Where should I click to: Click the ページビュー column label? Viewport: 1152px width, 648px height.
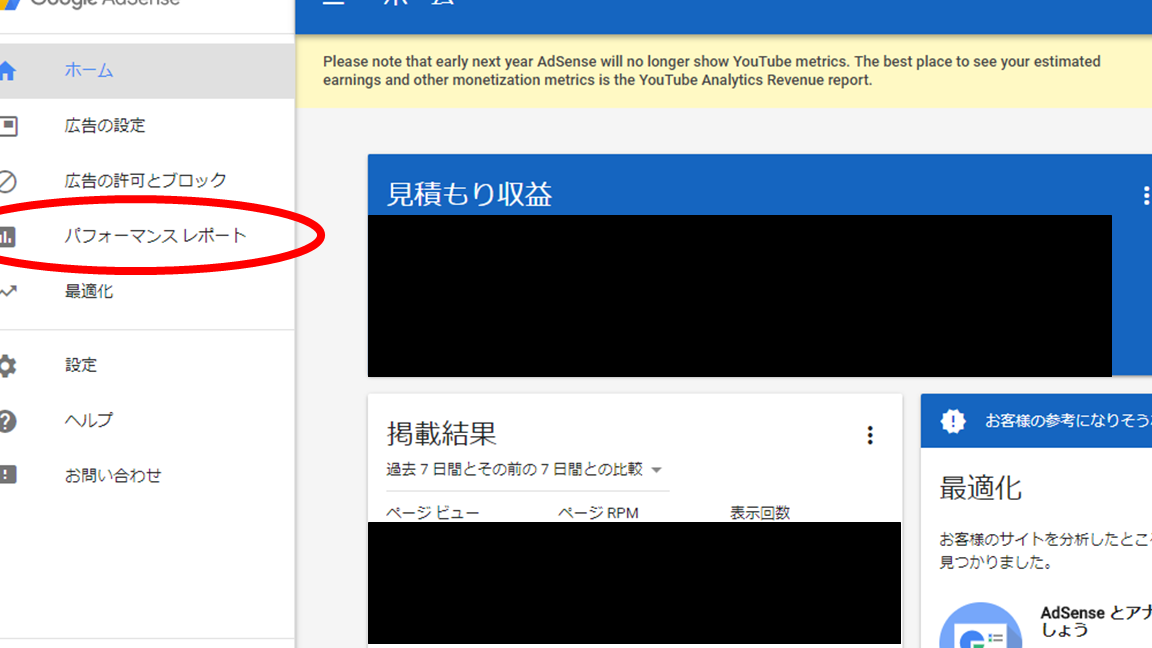pos(433,513)
